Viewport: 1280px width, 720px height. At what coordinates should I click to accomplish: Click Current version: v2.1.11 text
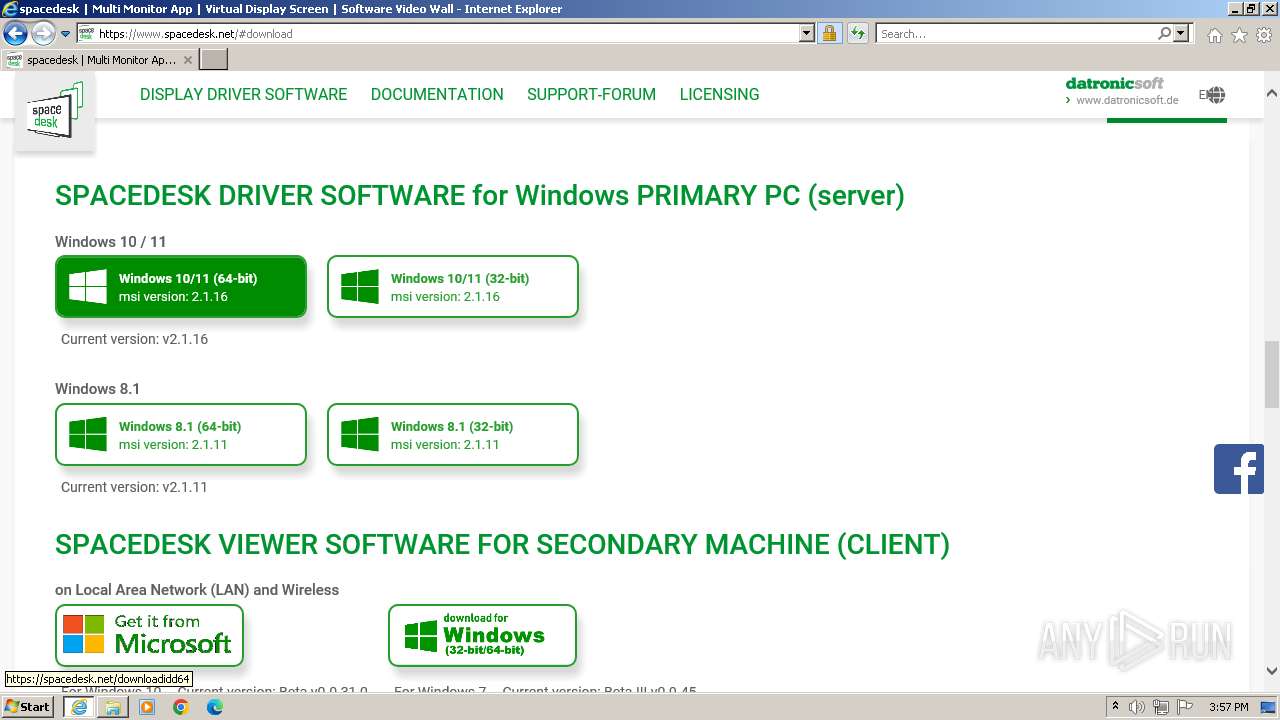pos(134,487)
